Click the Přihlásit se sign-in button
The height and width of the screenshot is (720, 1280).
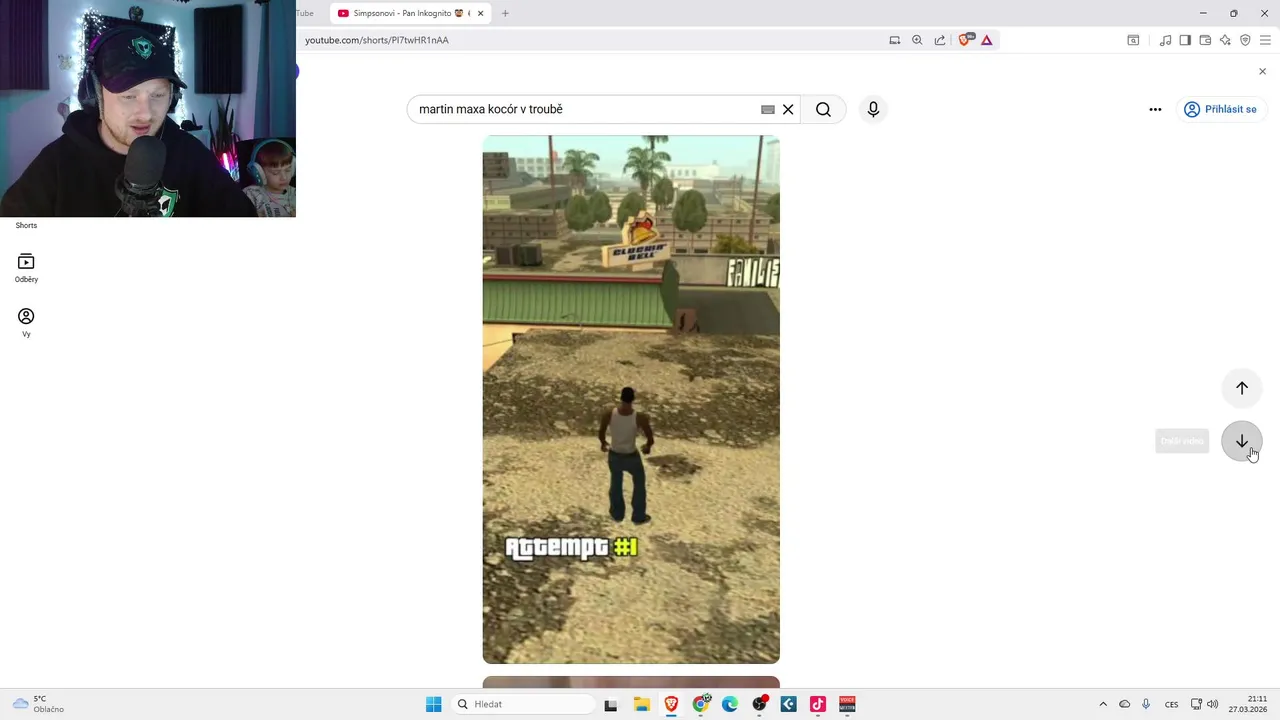point(1220,109)
